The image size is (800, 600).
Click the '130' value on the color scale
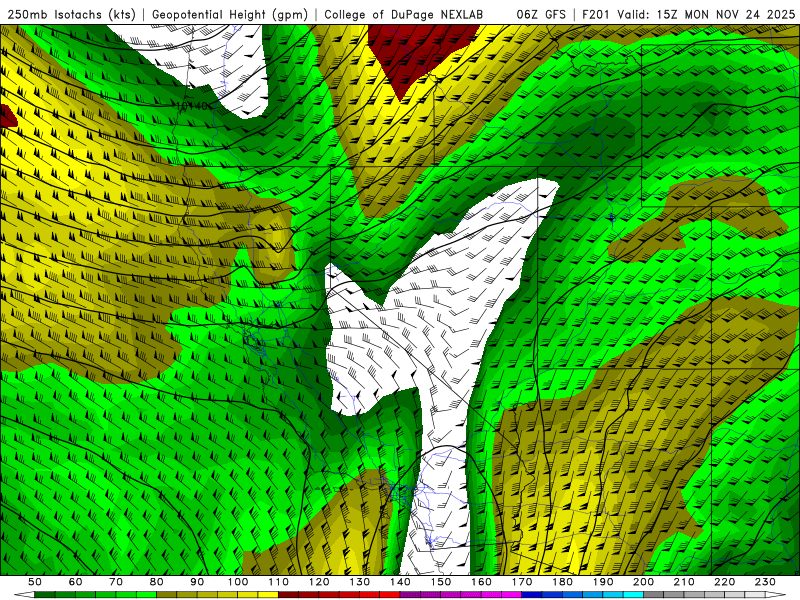360,582
